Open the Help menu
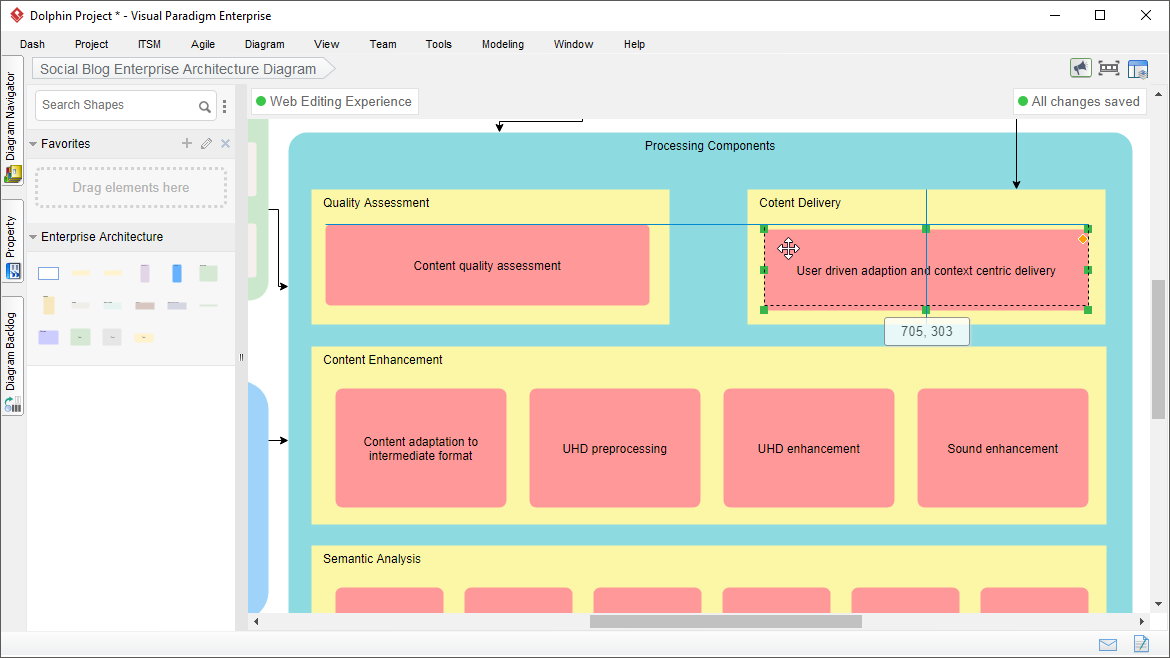Viewport: 1170px width, 658px height. pyautogui.click(x=634, y=44)
